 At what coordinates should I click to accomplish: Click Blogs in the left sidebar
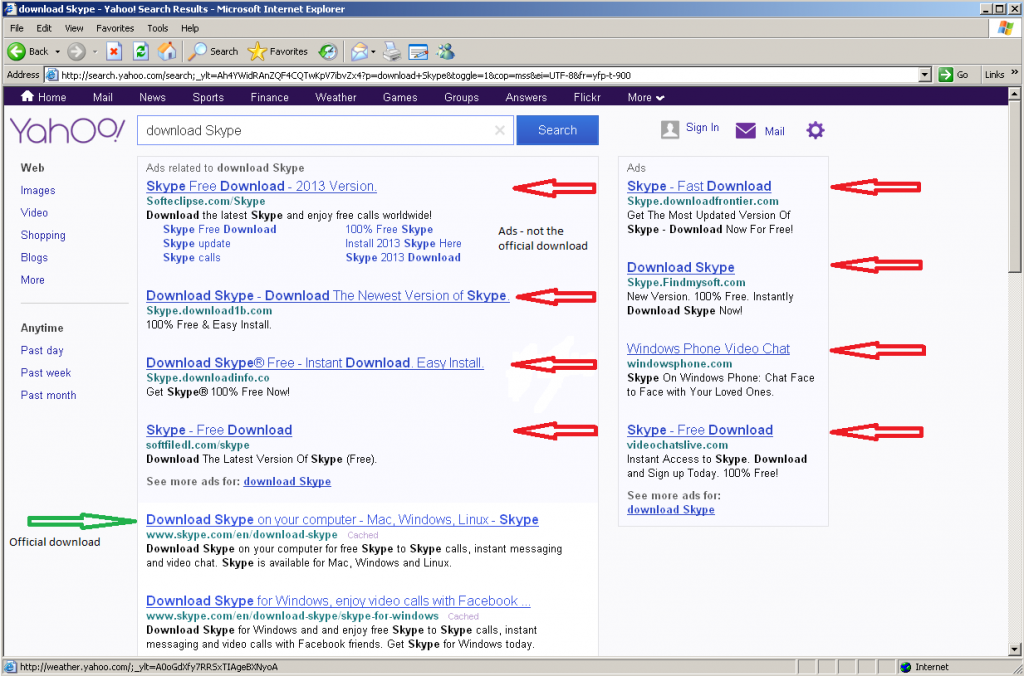tap(34, 257)
